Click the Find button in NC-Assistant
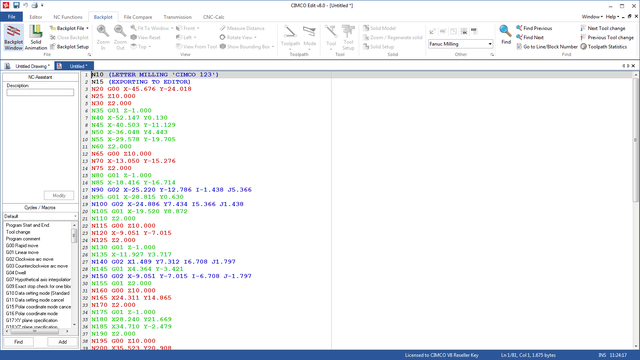The height and width of the screenshot is (360, 640). [18, 342]
